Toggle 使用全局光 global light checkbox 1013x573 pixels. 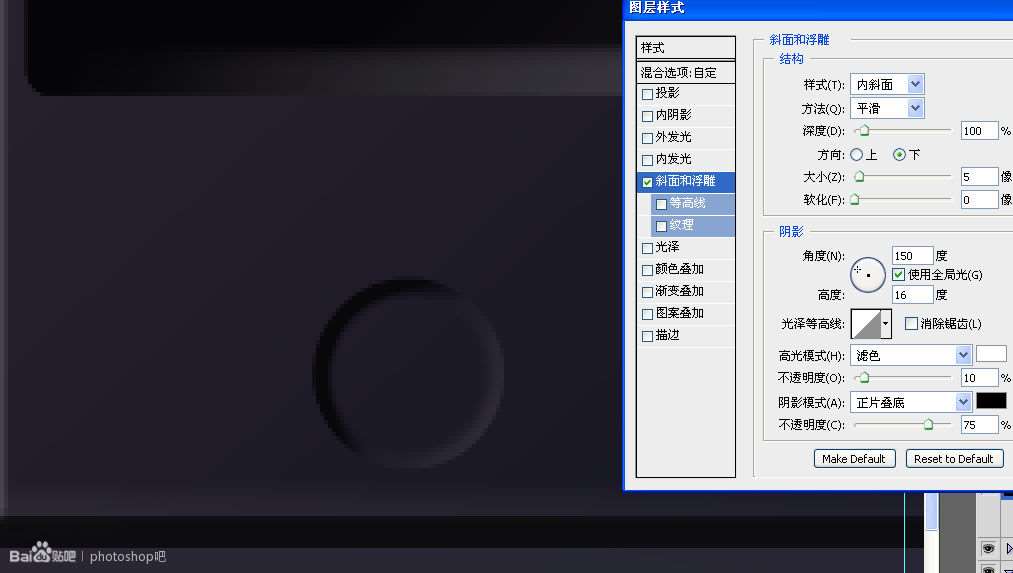point(898,275)
